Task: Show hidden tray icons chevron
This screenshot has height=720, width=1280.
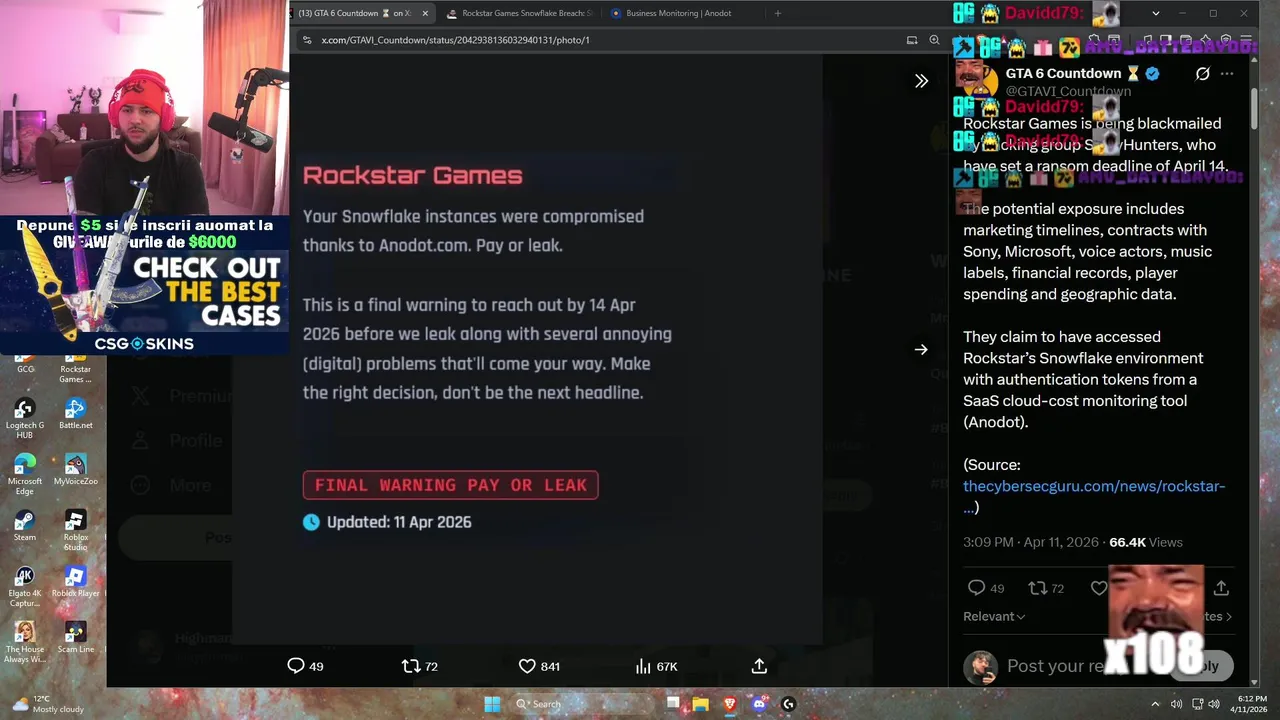Action: (x=1155, y=704)
